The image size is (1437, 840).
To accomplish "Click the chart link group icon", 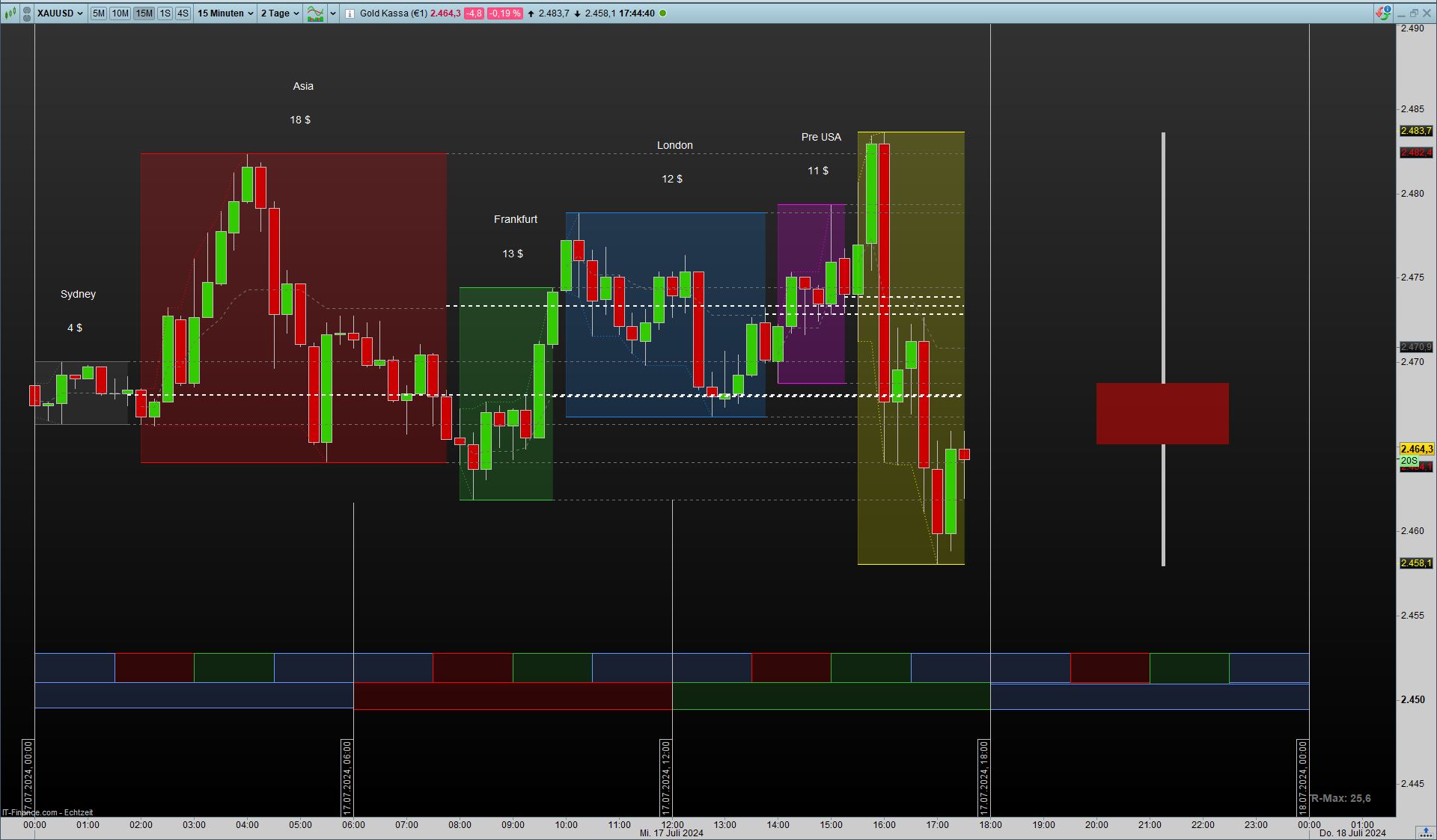I will click(26, 13).
